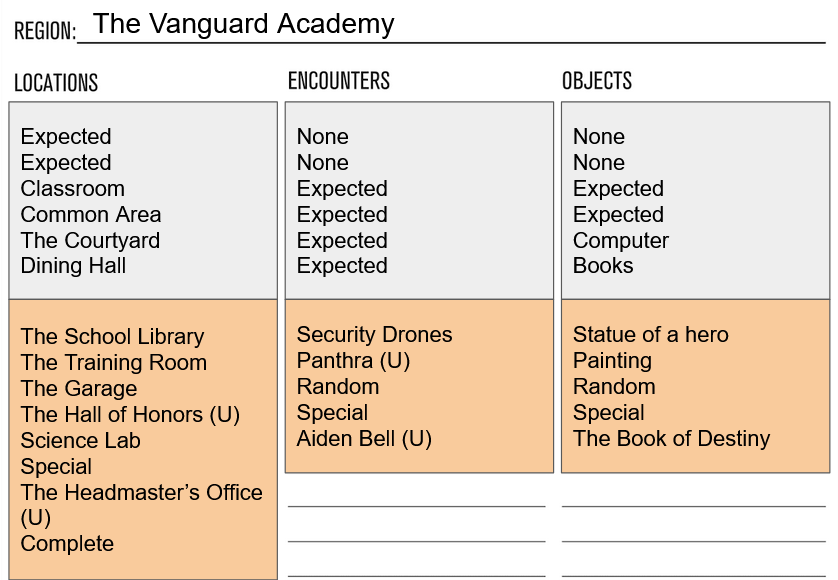Click The School Library entry
This screenshot has height=580, width=838.
pyautogui.click(x=112, y=337)
